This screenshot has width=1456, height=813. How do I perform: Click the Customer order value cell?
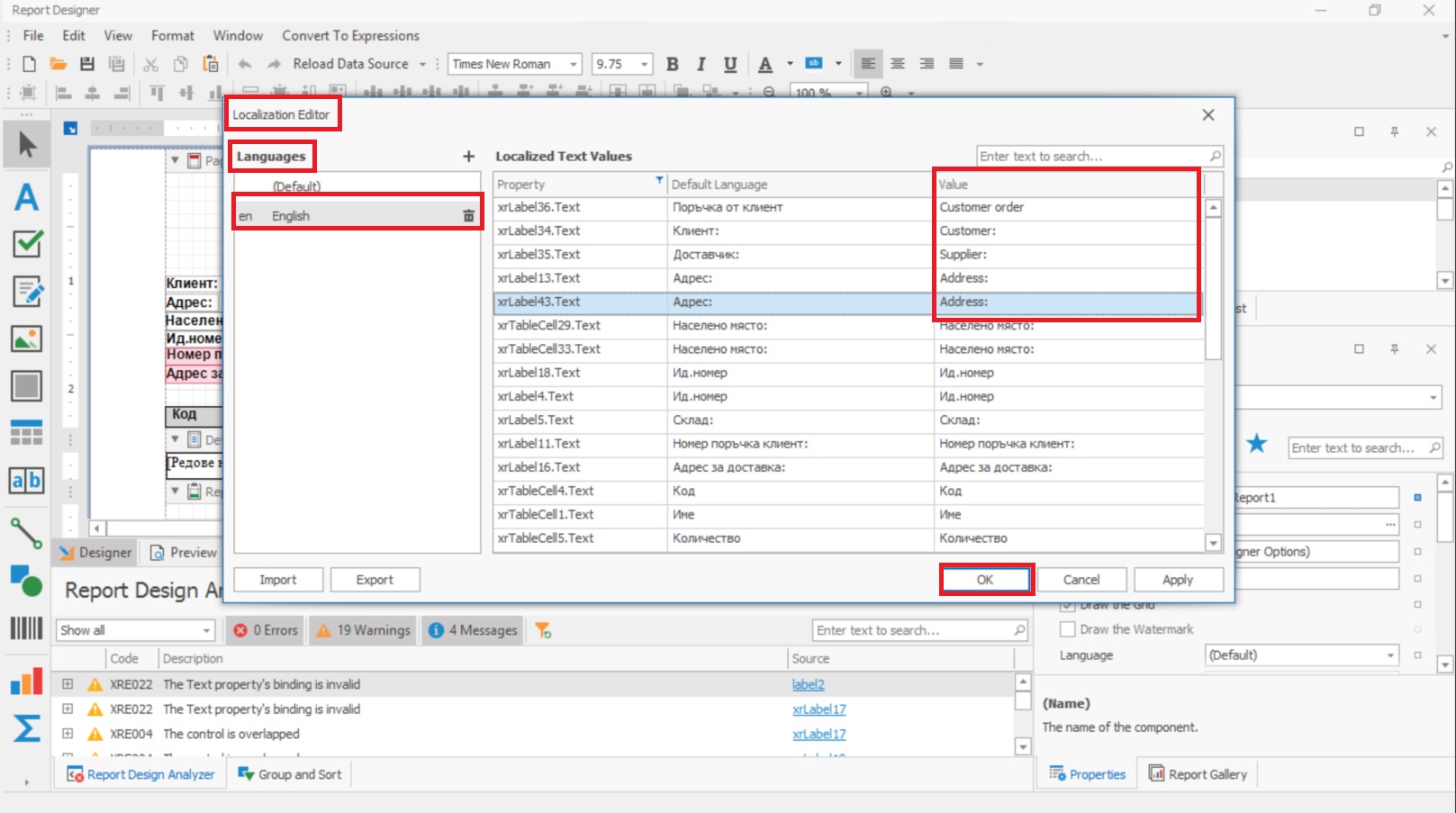point(1069,207)
